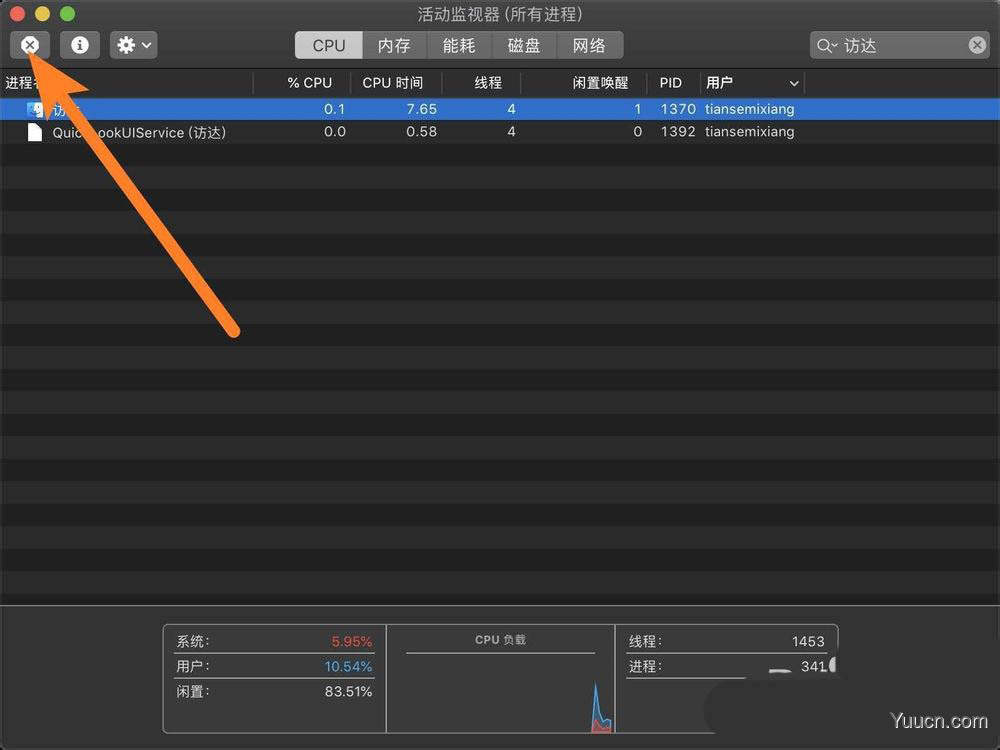Click user tiansemixiang in the PID 1392 row
The height and width of the screenshot is (750, 1000).
(749, 132)
